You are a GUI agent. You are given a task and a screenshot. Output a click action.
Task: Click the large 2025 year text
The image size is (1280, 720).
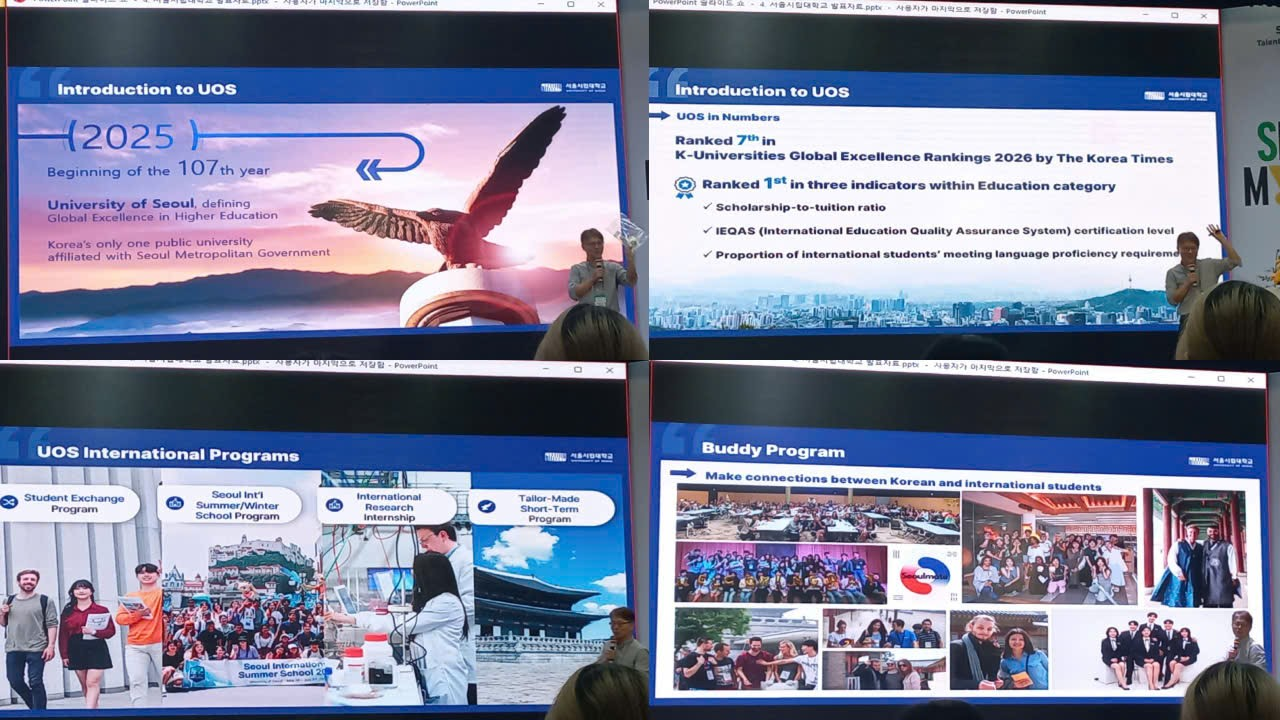point(128,136)
